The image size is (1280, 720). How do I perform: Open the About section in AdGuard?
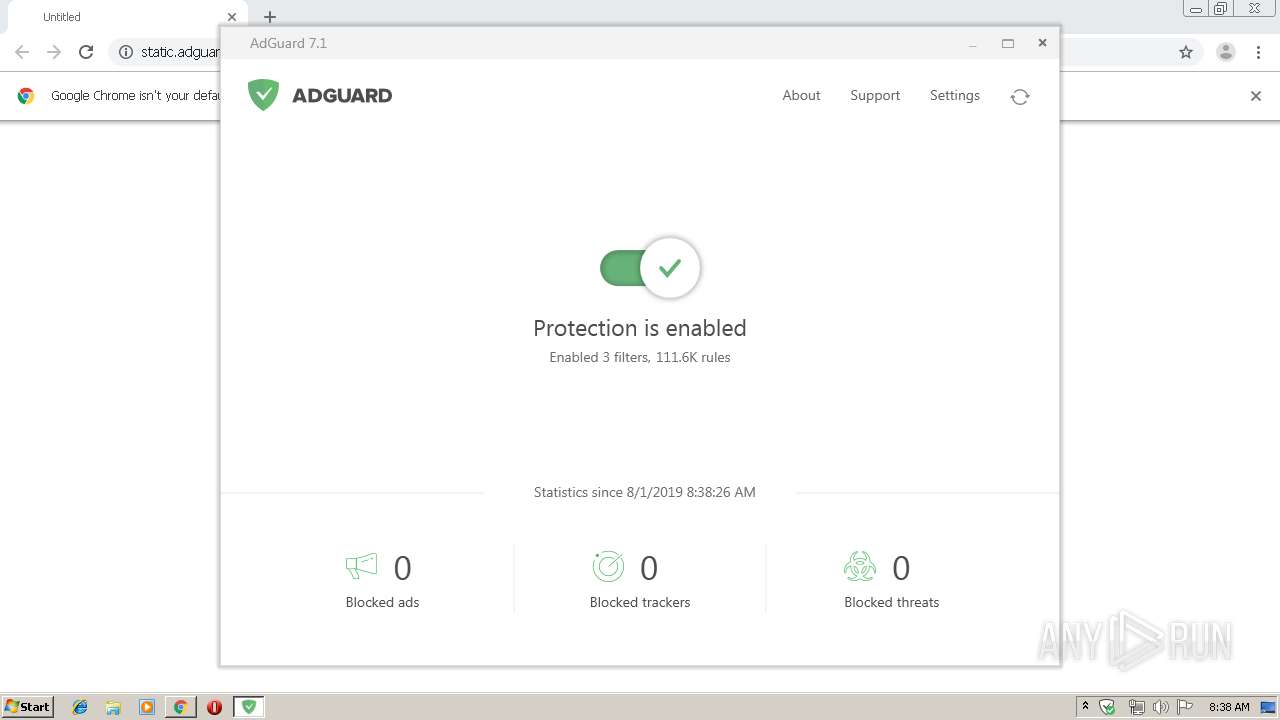pos(801,95)
